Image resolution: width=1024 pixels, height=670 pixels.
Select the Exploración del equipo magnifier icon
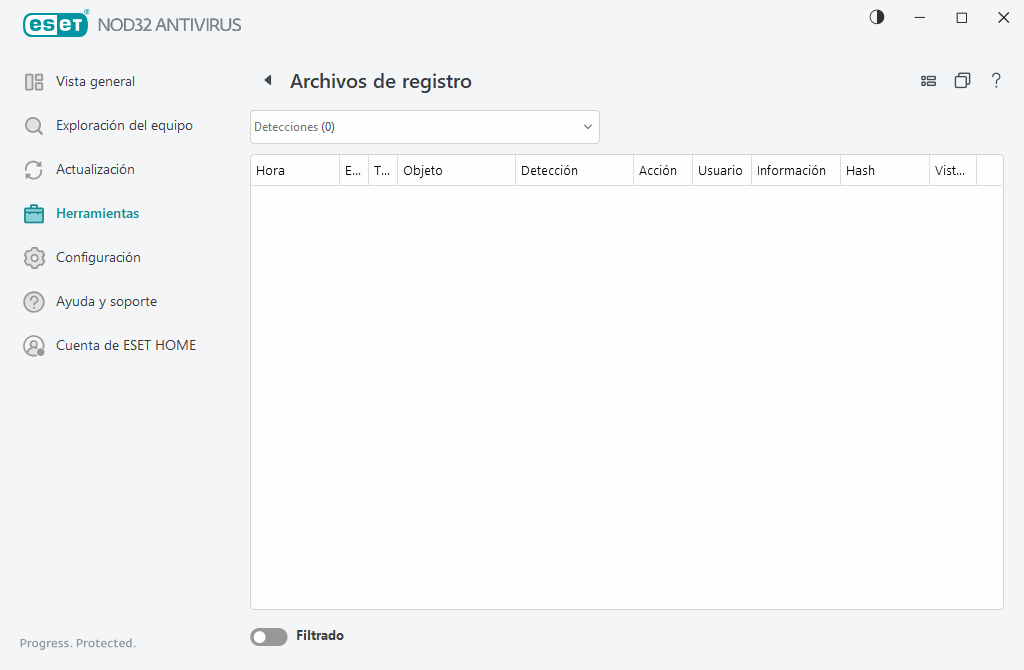(x=34, y=125)
